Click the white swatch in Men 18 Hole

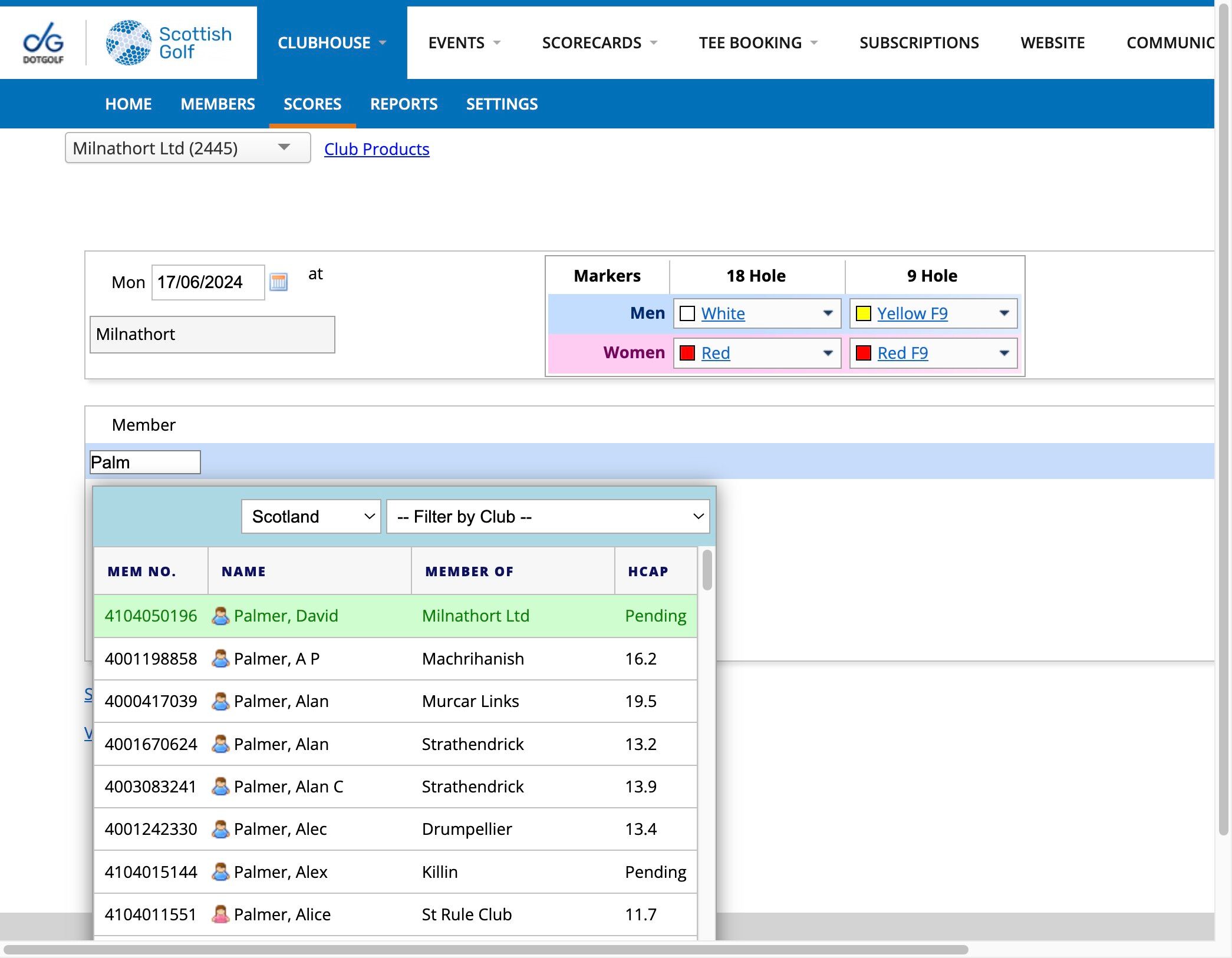click(687, 313)
